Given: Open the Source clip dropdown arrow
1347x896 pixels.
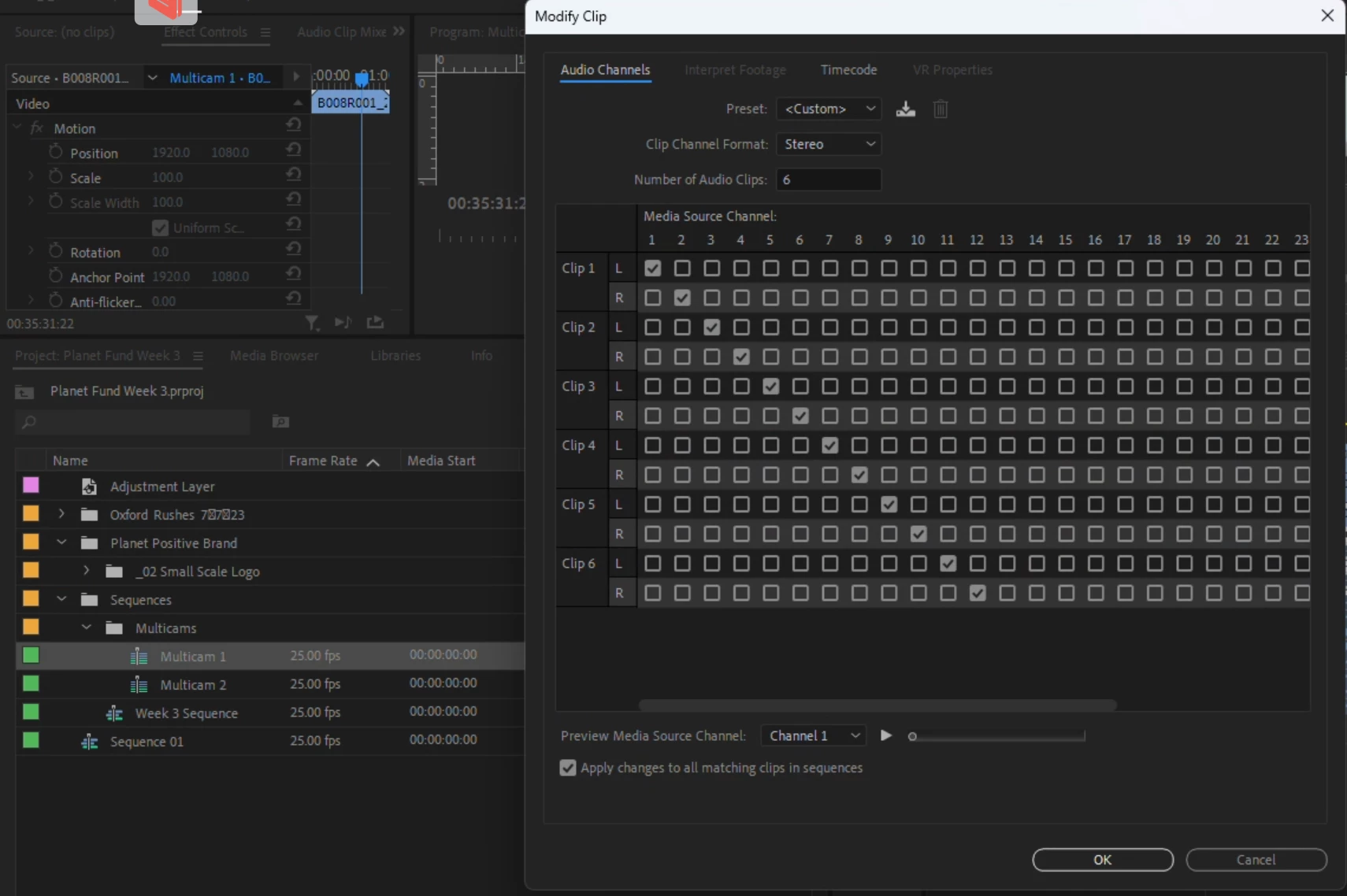Looking at the screenshot, I should pyautogui.click(x=152, y=78).
